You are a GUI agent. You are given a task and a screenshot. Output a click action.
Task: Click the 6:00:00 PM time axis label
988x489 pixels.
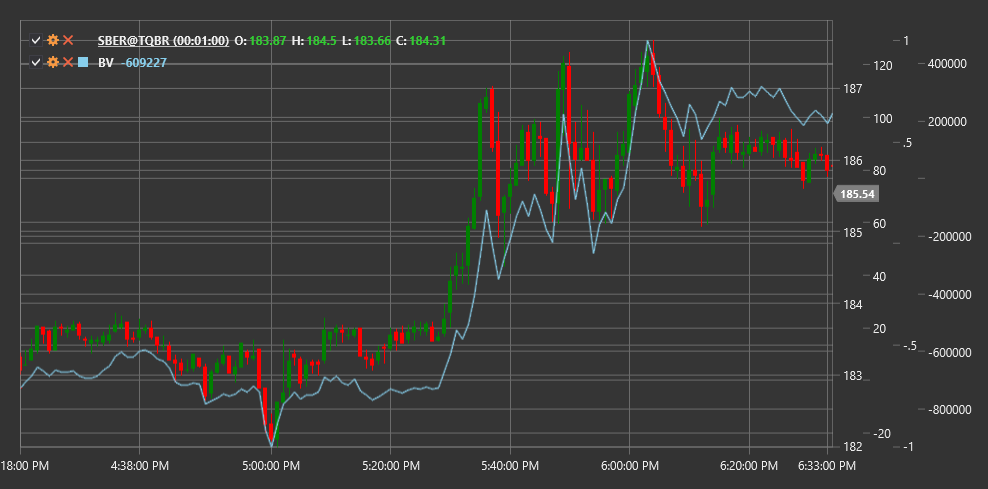click(630, 466)
